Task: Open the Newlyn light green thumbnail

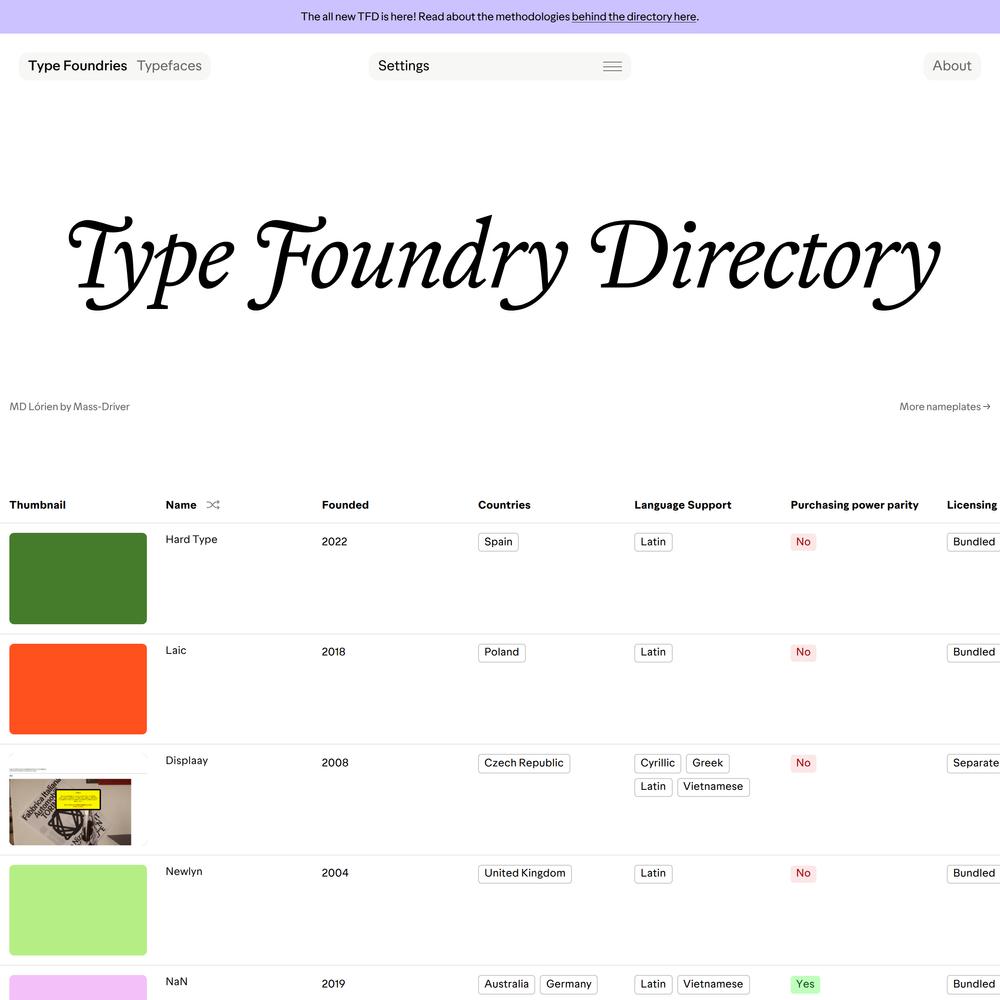Action: click(x=78, y=910)
